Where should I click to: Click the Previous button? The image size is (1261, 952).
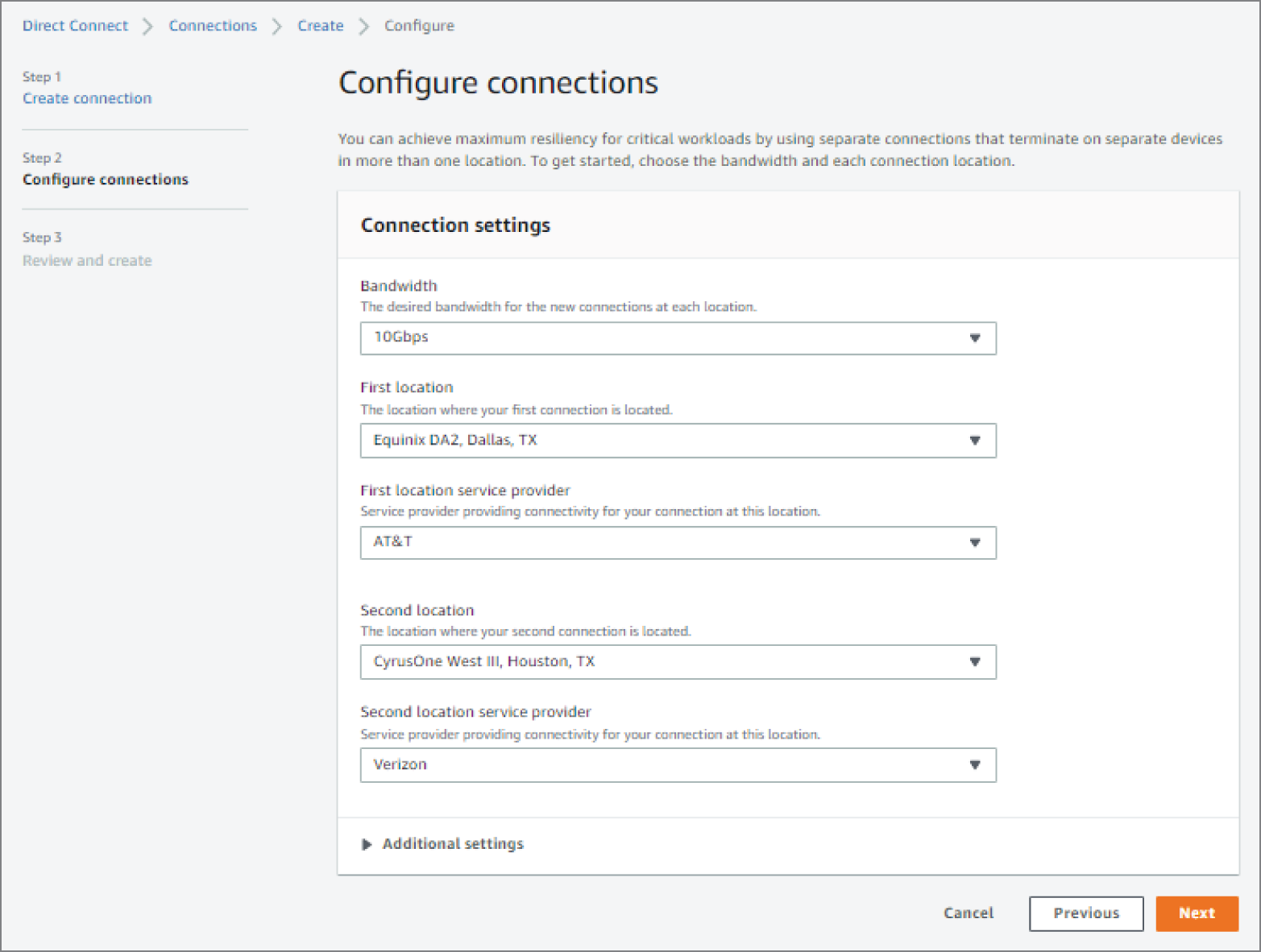1086,913
